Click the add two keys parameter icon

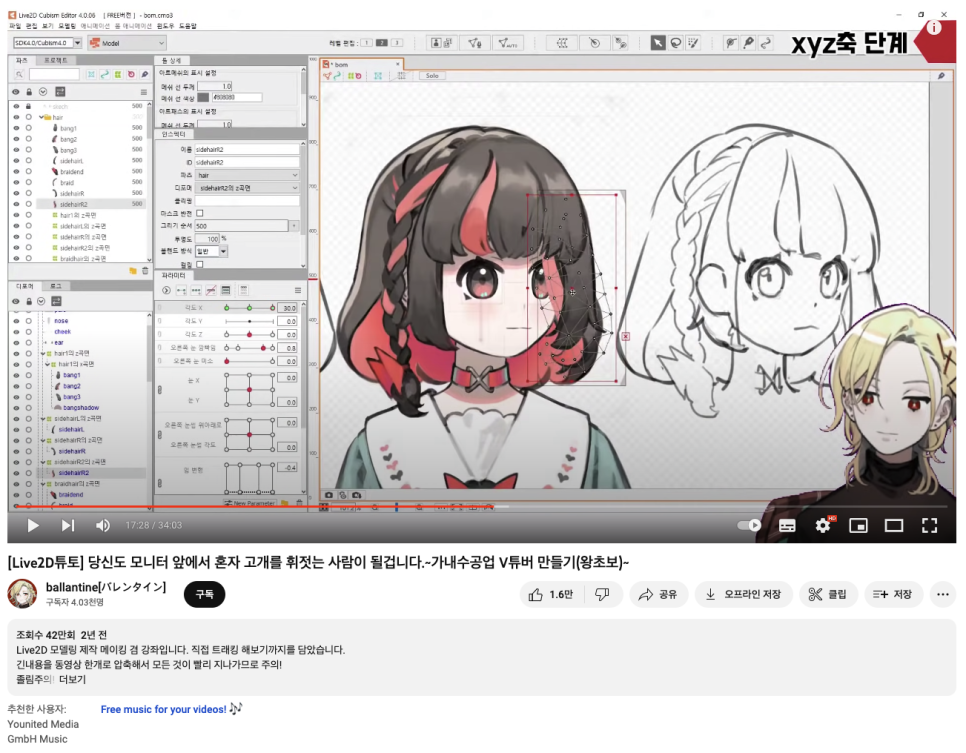[x=181, y=290]
